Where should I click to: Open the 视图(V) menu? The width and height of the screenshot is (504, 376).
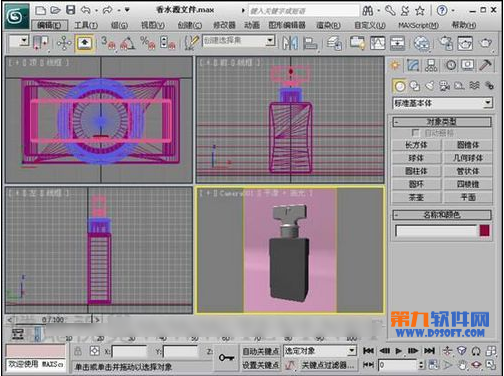pyautogui.click(x=153, y=25)
